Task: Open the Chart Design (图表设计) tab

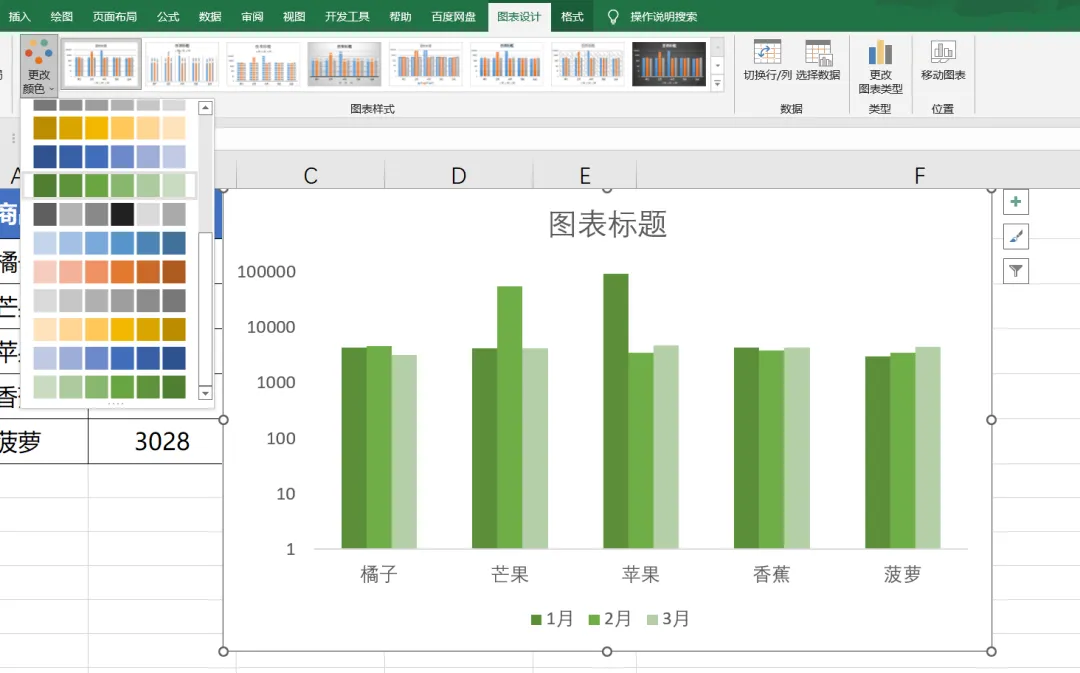Action: pos(519,17)
